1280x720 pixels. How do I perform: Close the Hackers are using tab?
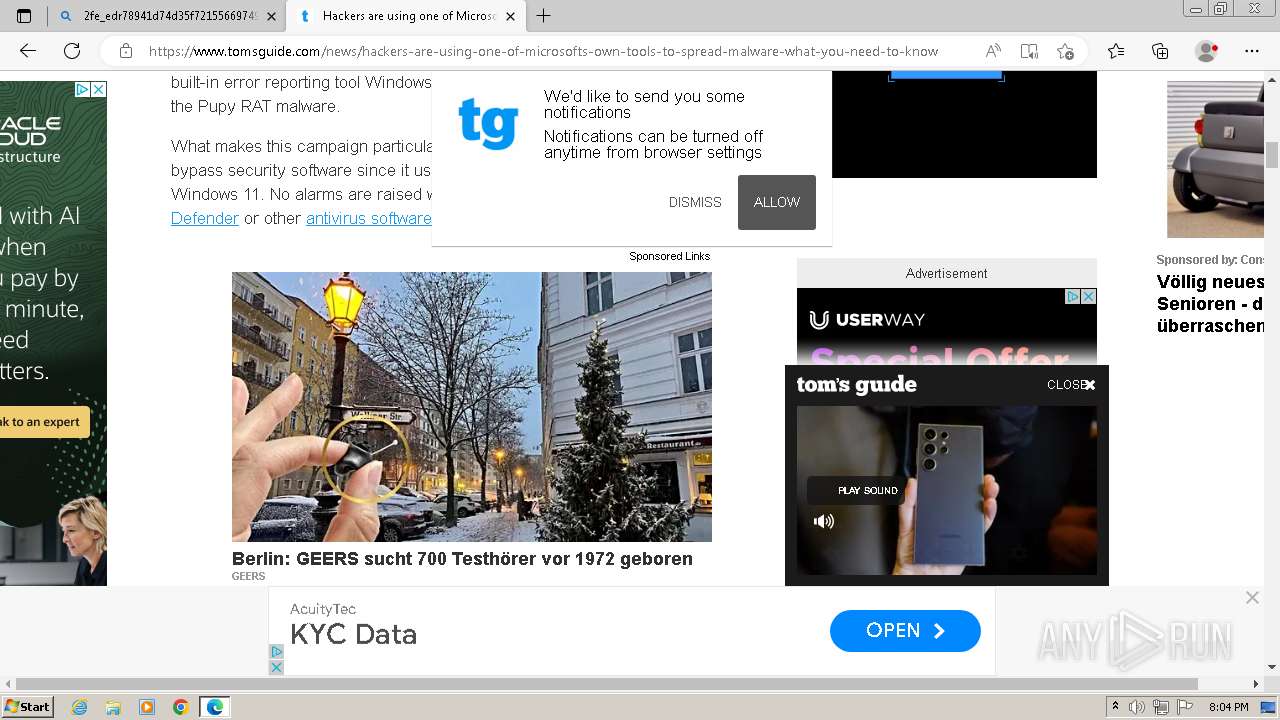click(510, 16)
